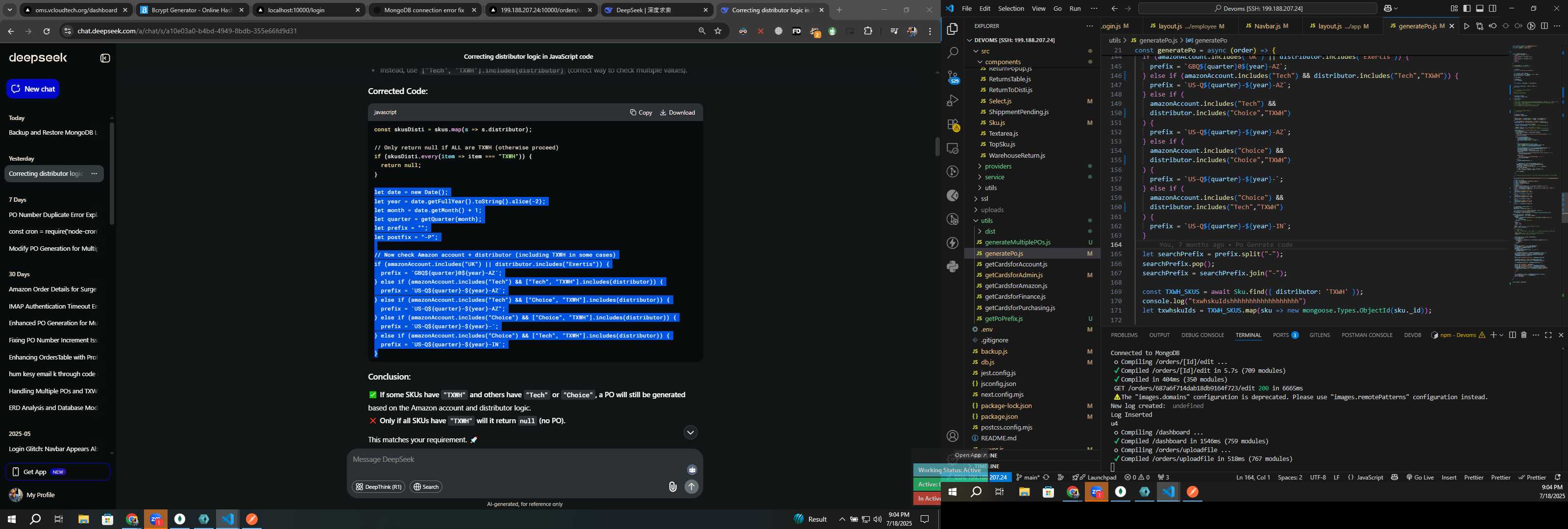Open Run menu in VS Code
This screenshot has height=529, width=1568.
(1076, 8)
